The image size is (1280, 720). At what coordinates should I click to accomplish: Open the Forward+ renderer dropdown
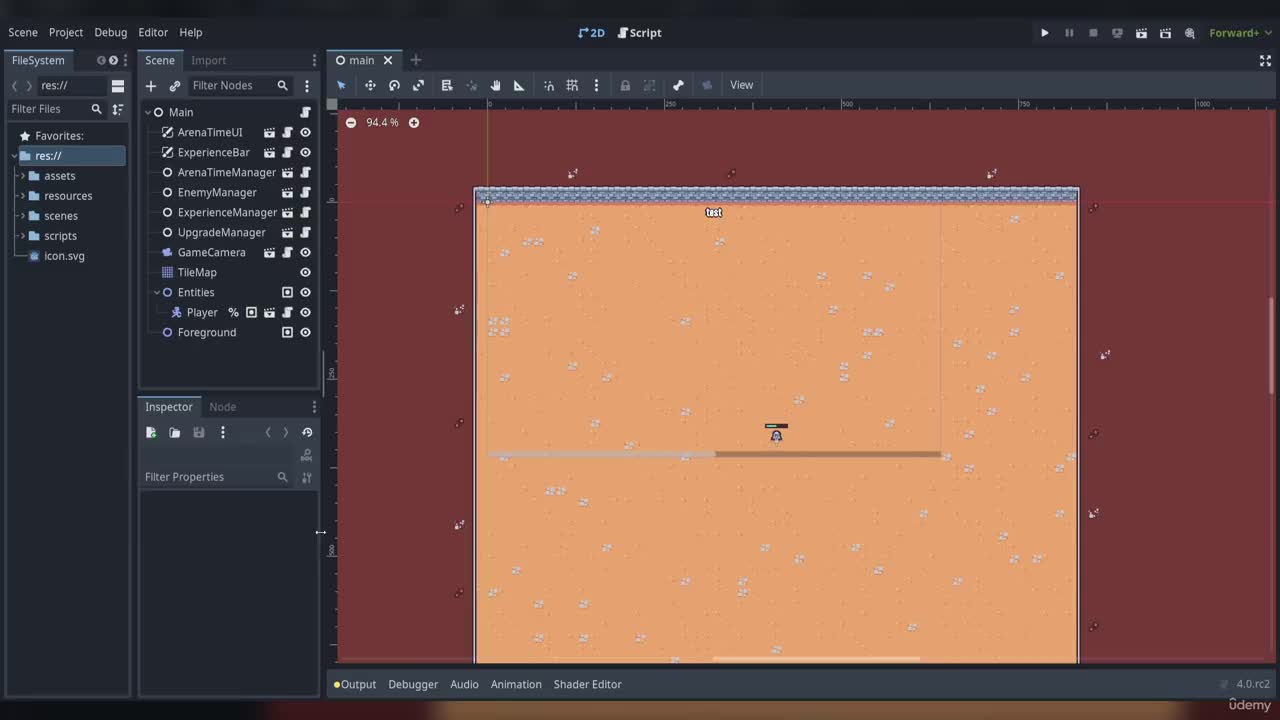(1240, 33)
